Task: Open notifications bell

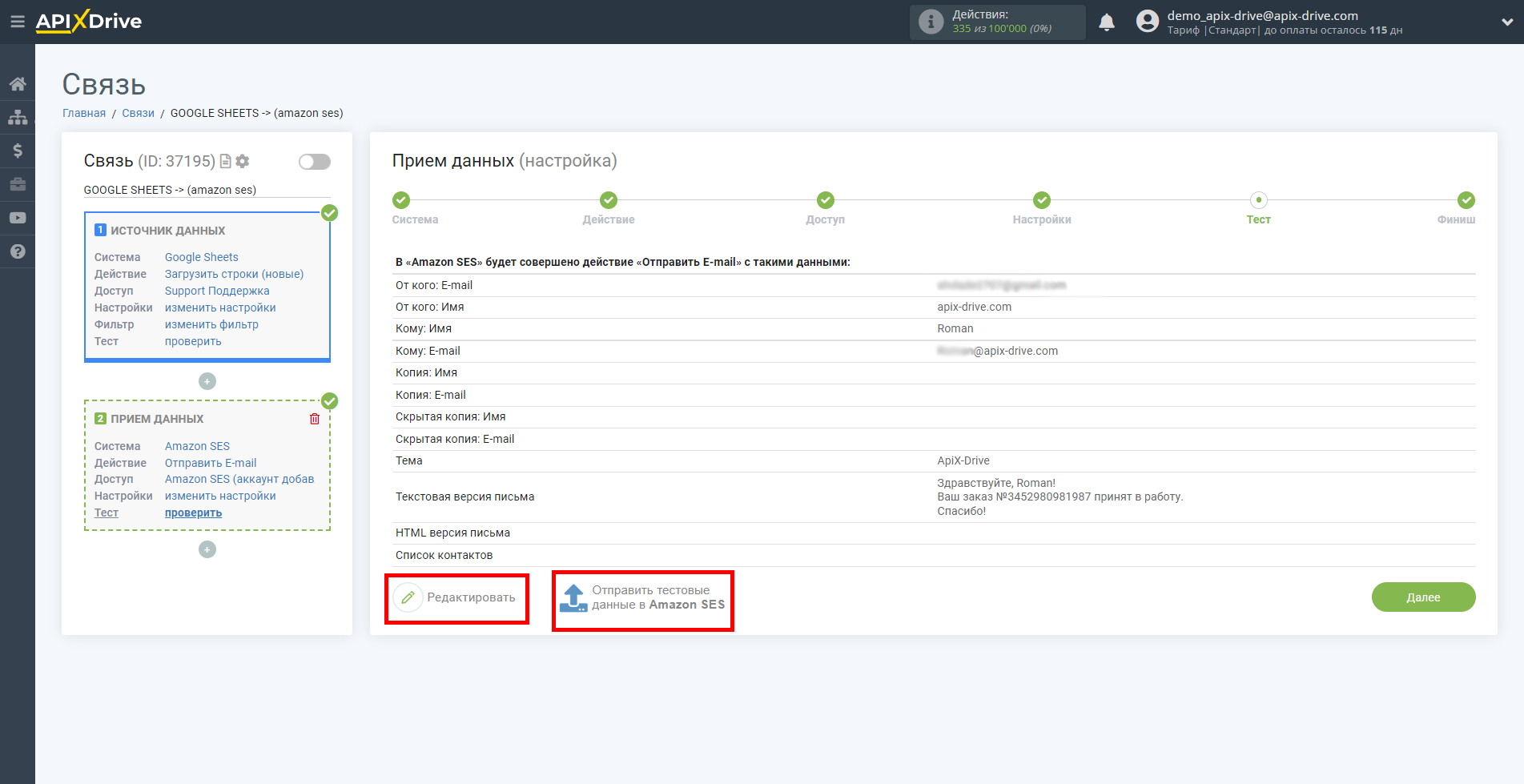Action: pos(1107,22)
